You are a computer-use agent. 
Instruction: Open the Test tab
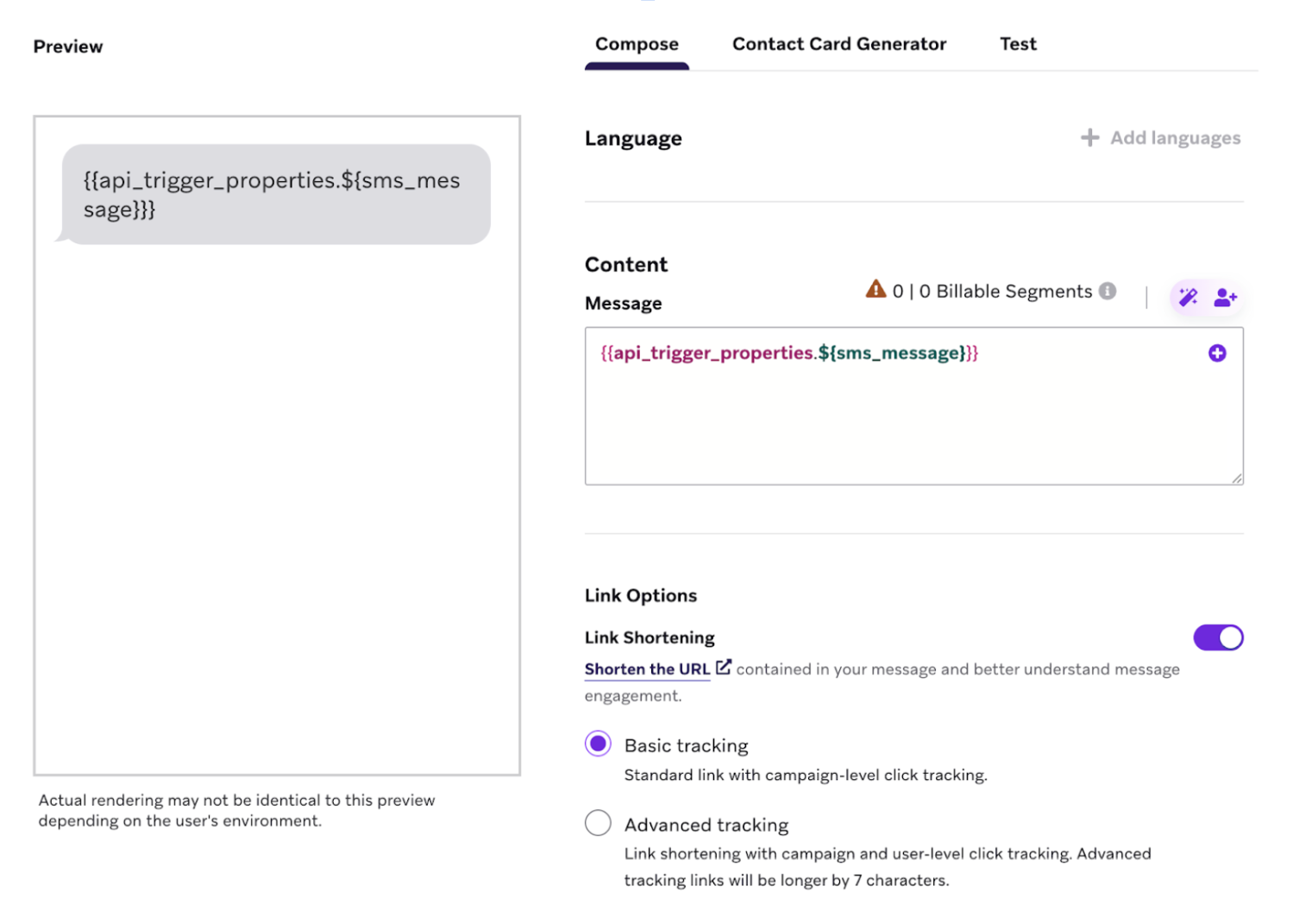[1018, 43]
